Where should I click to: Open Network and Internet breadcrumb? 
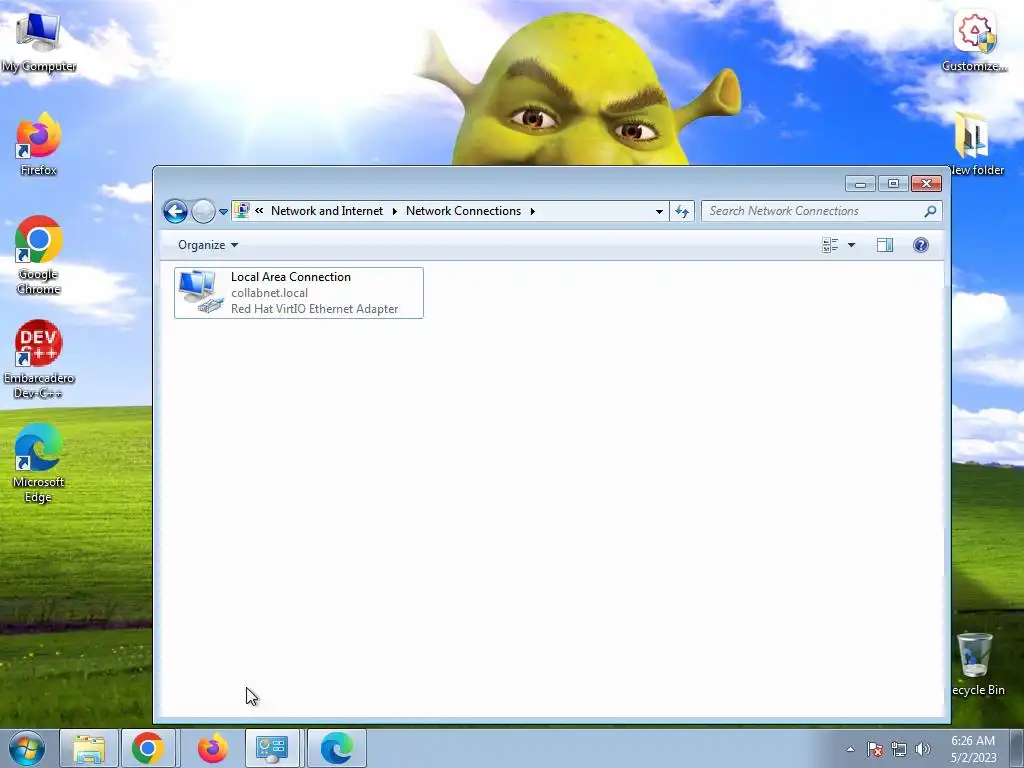pyautogui.click(x=327, y=210)
